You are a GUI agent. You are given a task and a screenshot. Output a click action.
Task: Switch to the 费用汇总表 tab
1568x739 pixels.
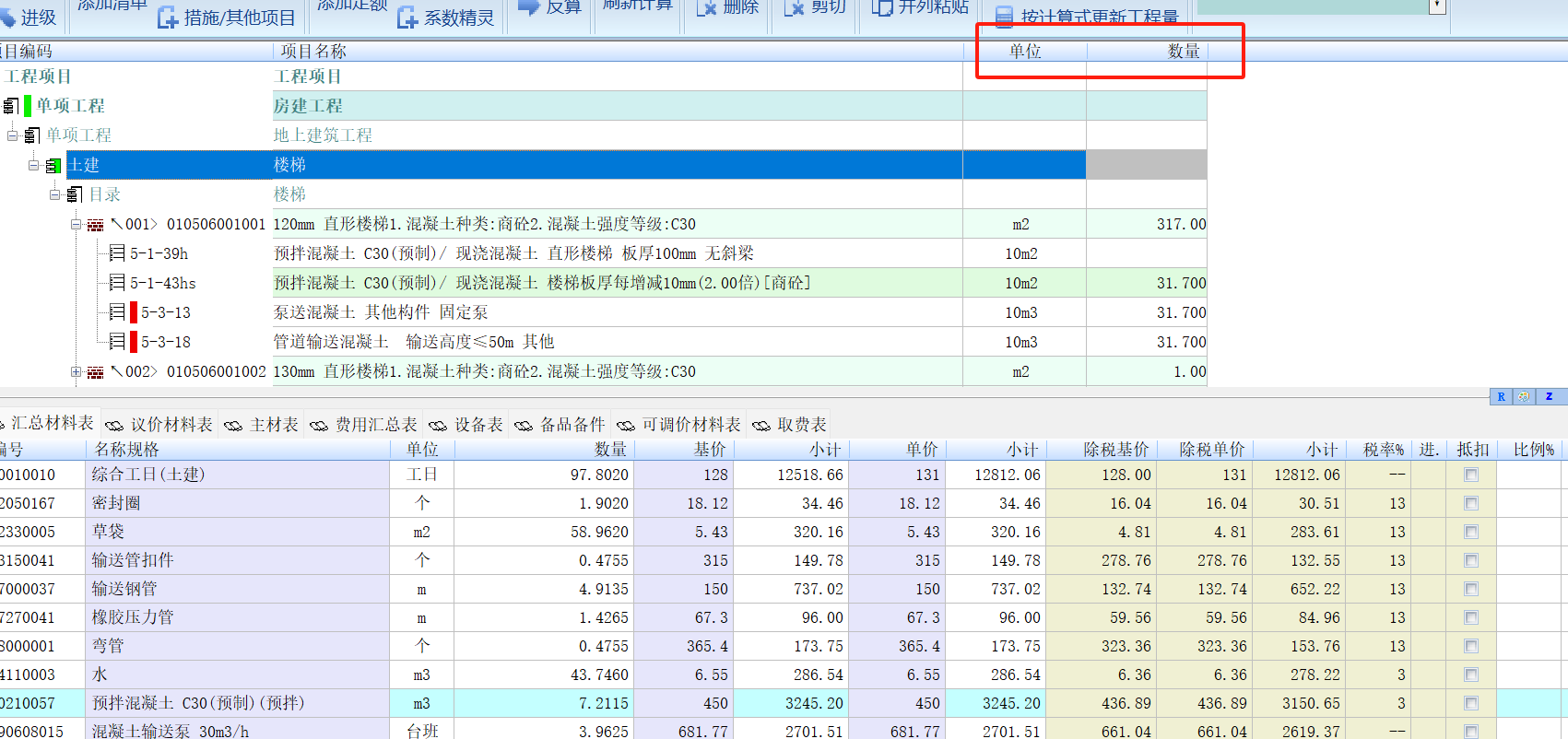(x=364, y=424)
